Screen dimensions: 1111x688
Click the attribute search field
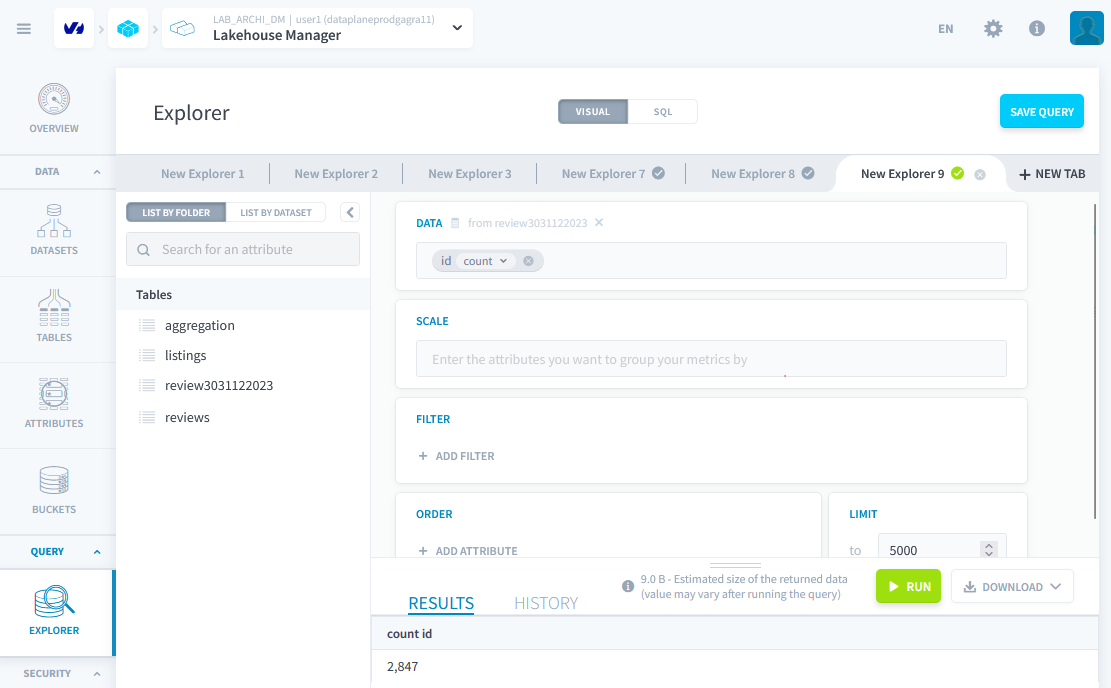(x=243, y=250)
